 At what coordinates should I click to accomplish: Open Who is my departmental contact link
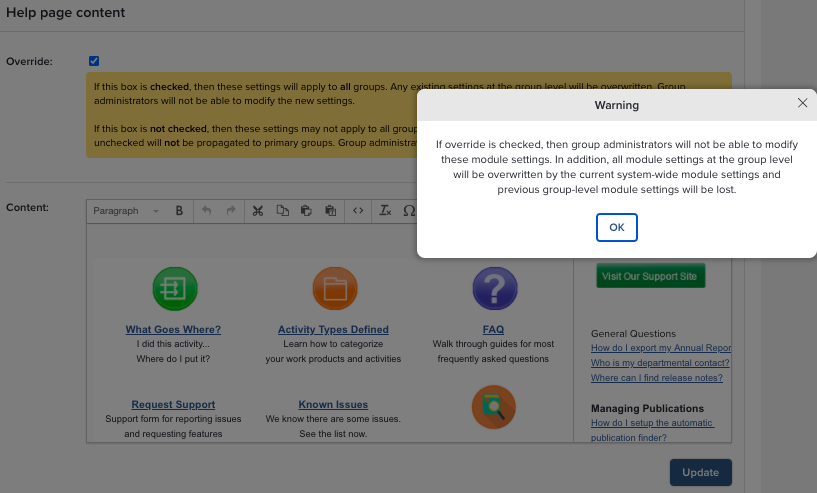(660, 363)
